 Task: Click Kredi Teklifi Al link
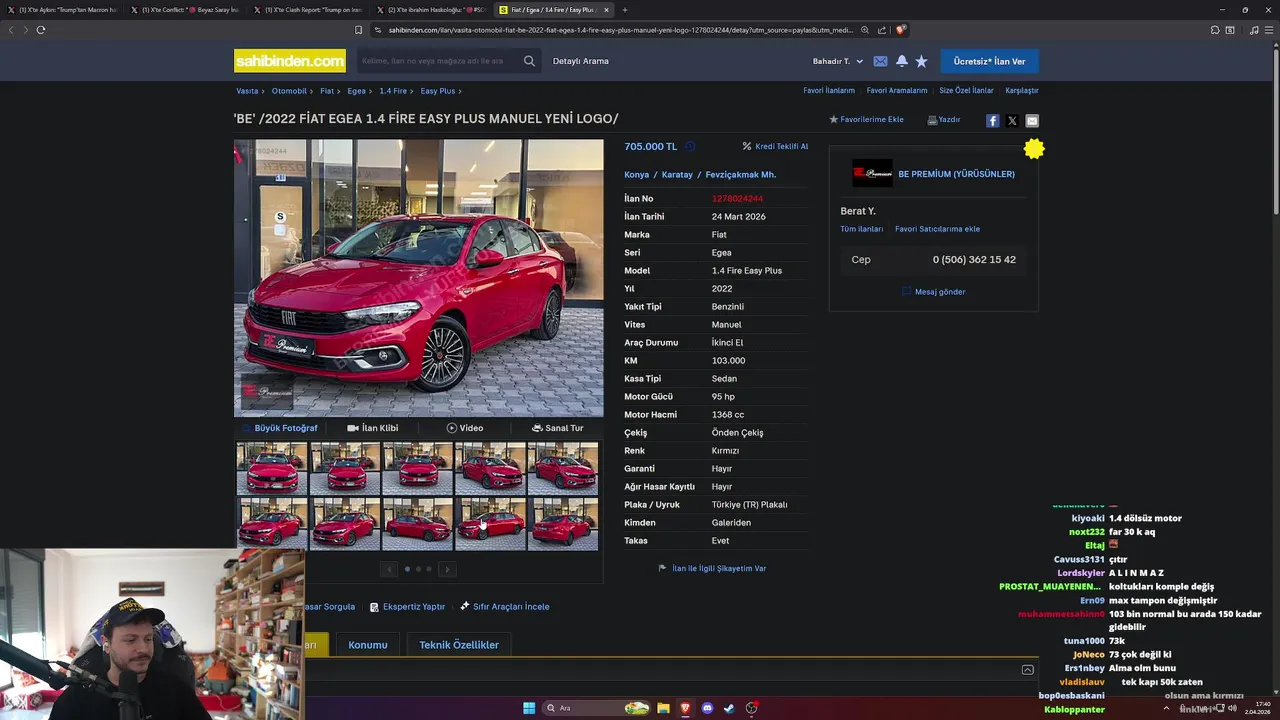pyautogui.click(x=775, y=146)
